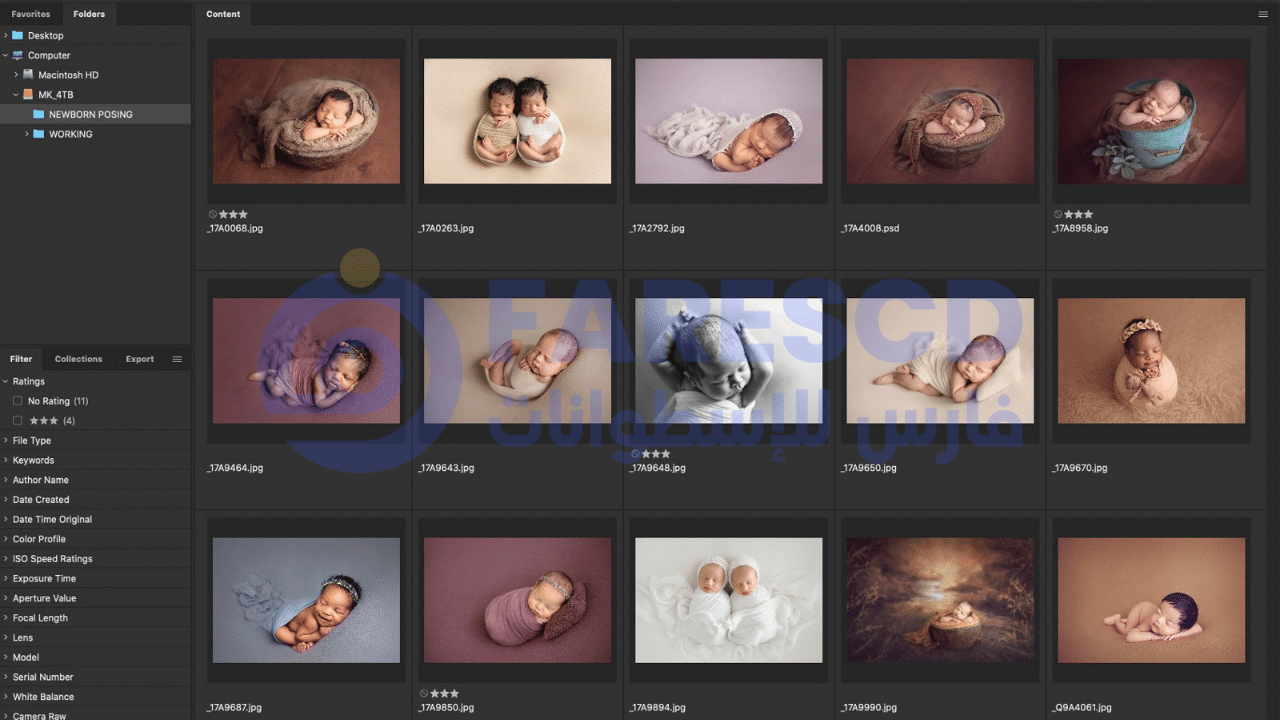Expand the Author Name filter section
1280x720 pixels.
[6, 480]
